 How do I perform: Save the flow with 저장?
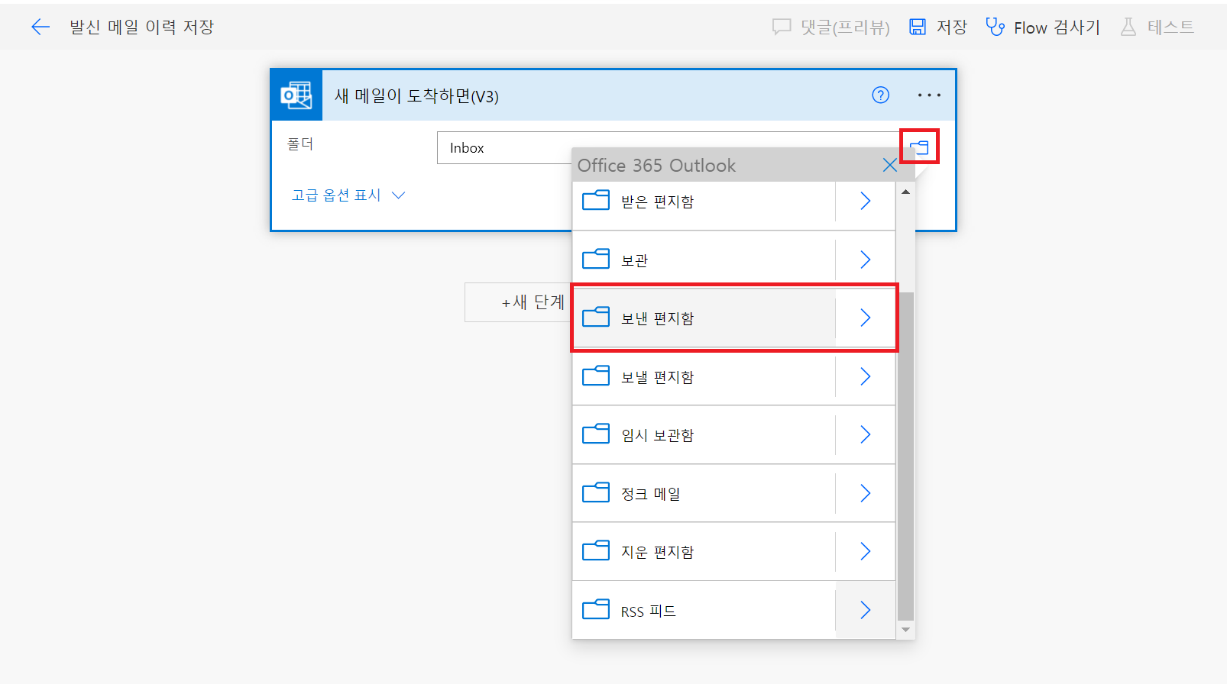tap(937, 27)
